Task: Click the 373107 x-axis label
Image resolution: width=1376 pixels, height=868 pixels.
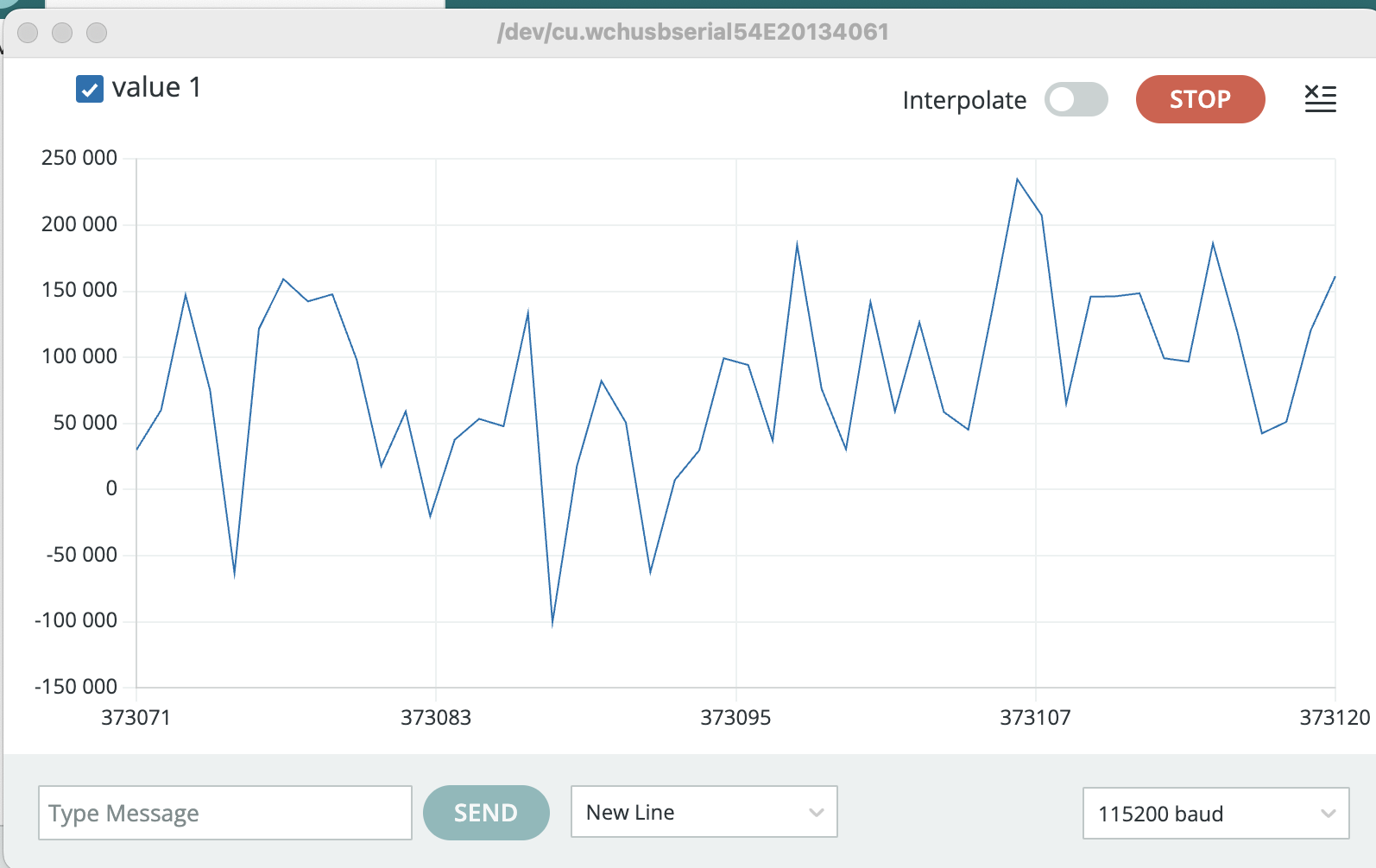Action: coord(1035,718)
